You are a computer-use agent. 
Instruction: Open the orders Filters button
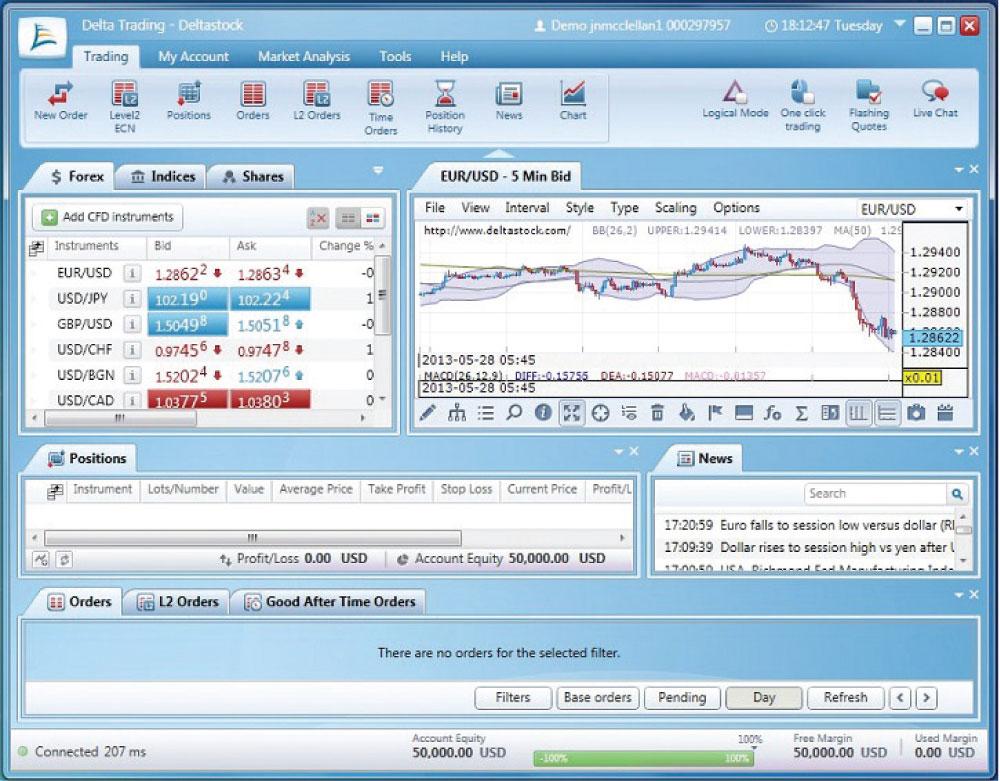513,697
